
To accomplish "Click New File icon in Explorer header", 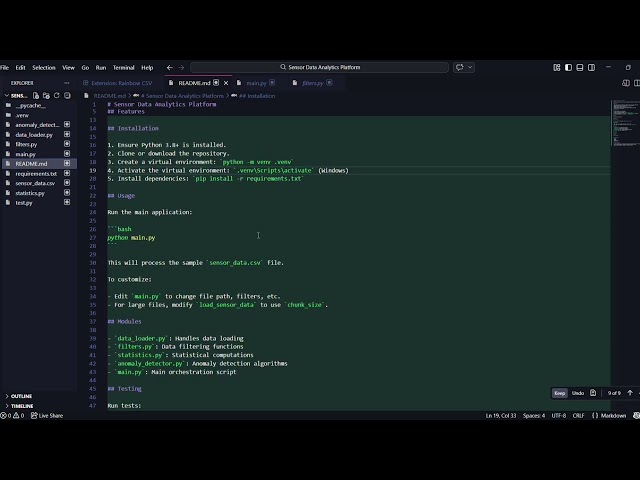I will [36, 96].
